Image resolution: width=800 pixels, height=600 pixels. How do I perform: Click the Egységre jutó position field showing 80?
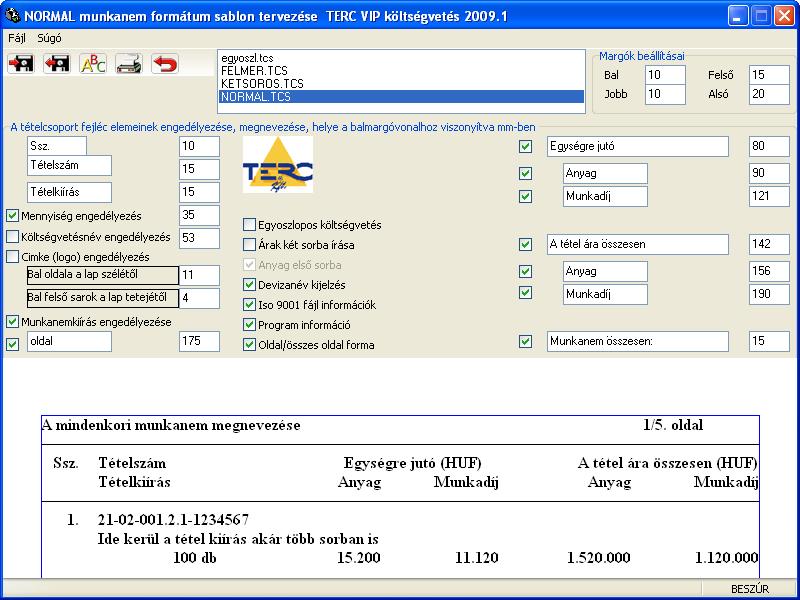pos(769,146)
